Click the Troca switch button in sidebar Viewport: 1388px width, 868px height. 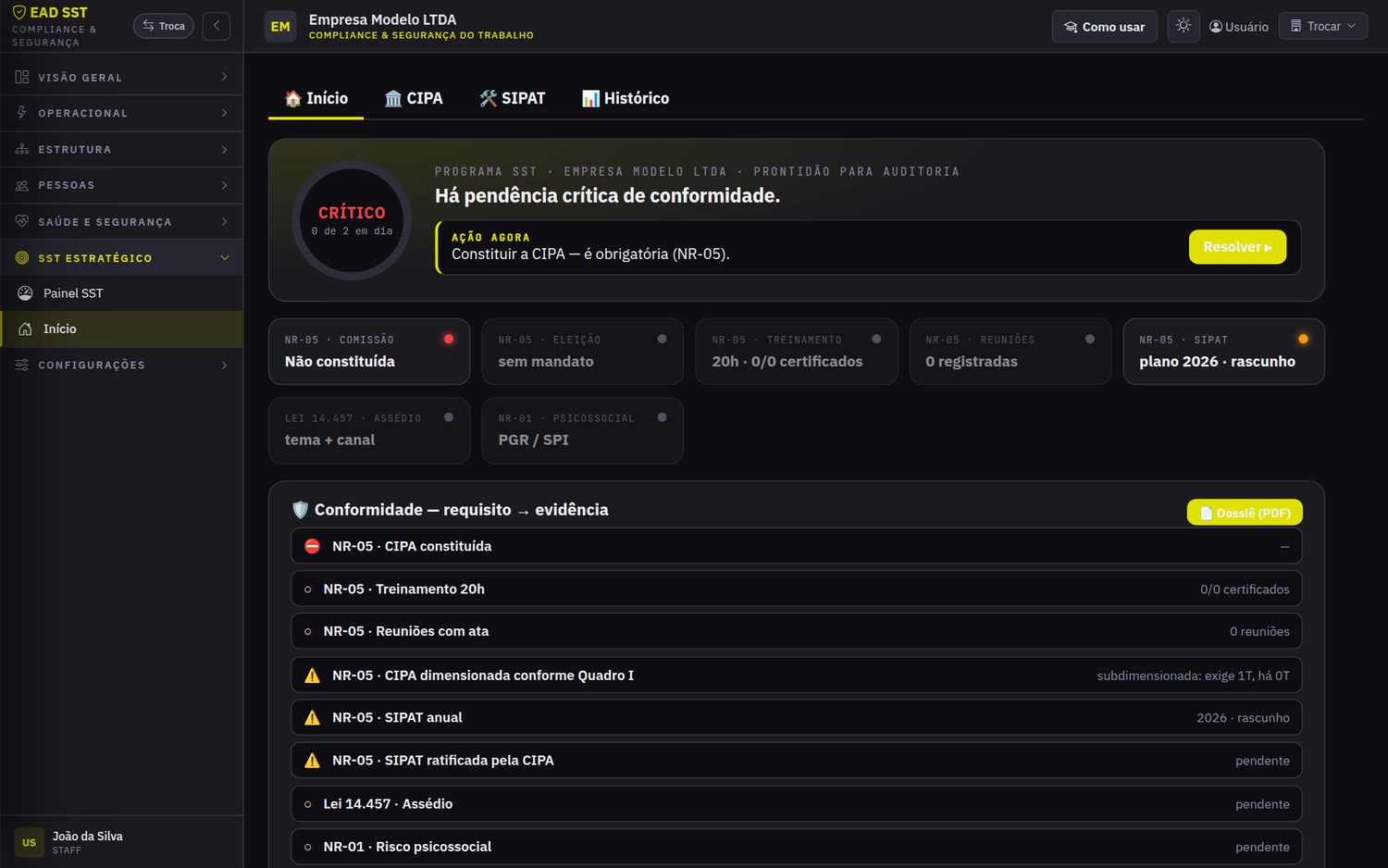(x=164, y=26)
